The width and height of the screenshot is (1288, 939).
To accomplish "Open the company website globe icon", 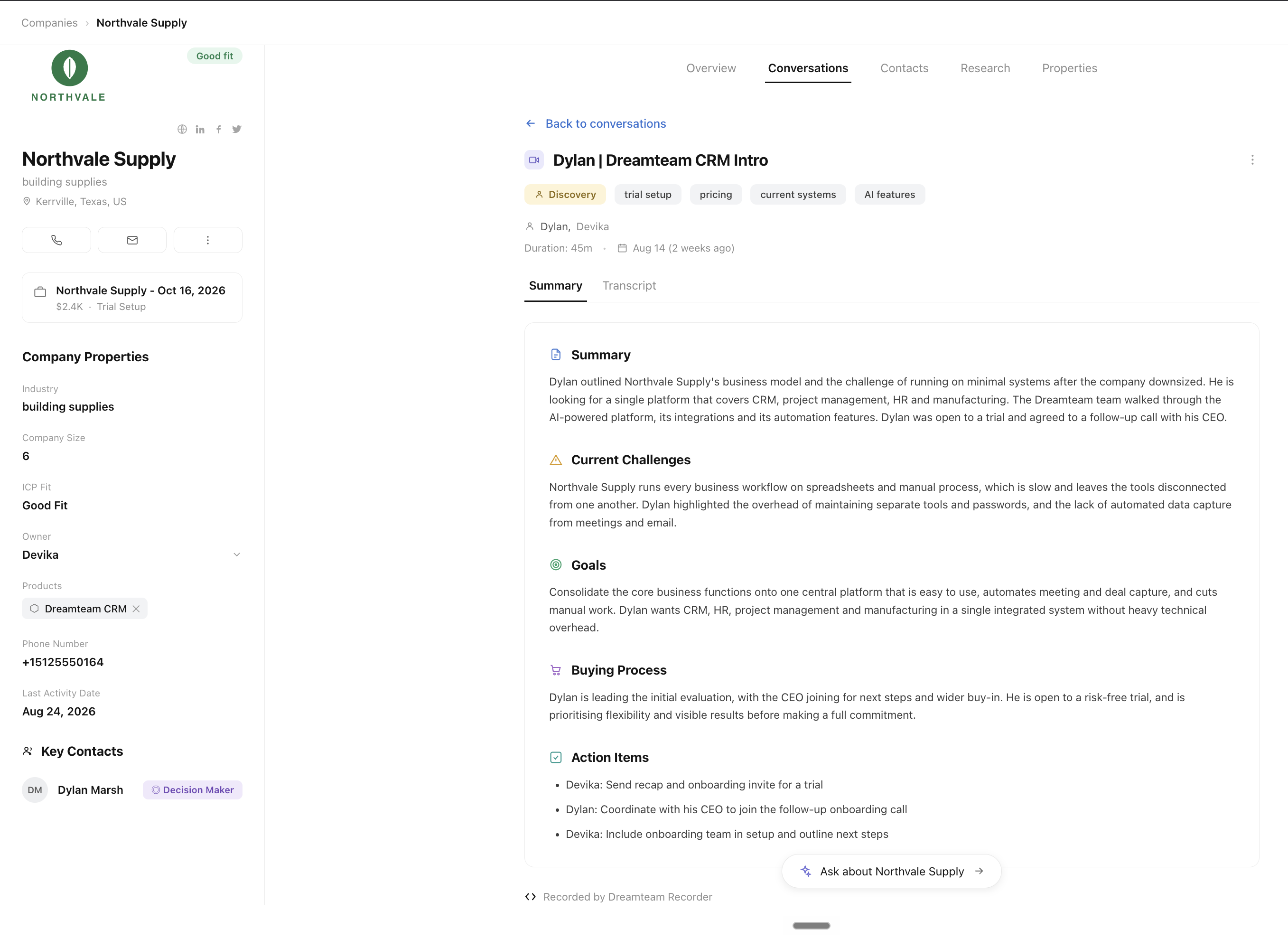I will pos(182,129).
